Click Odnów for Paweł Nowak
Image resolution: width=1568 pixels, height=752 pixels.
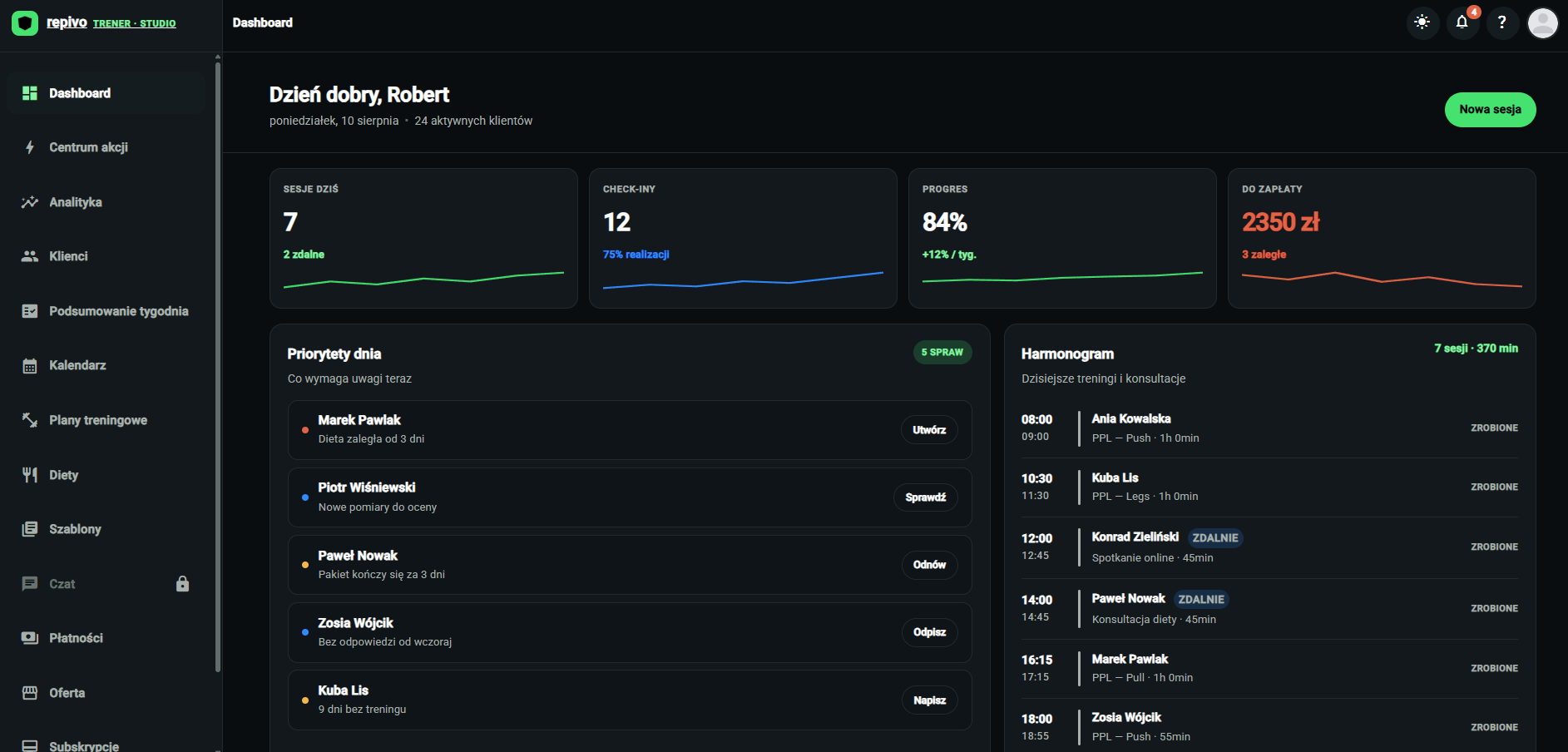[x=929, y=565]
